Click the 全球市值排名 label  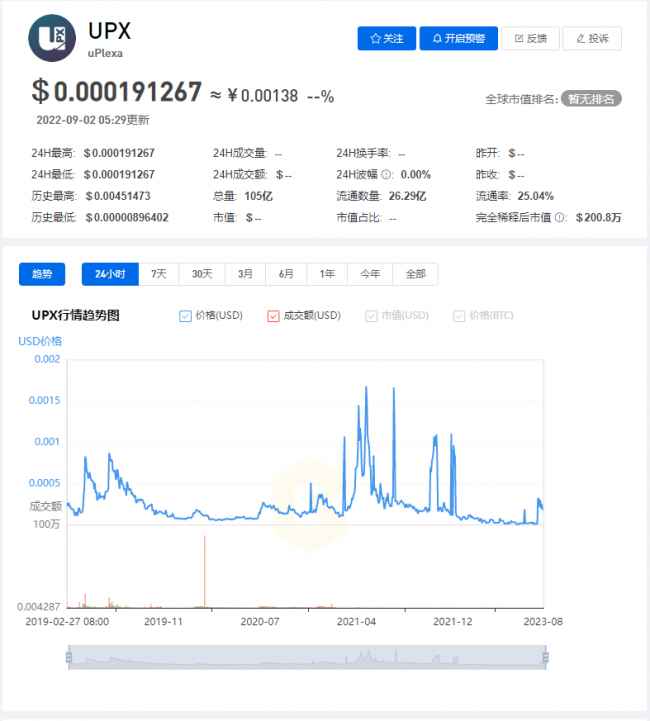point(521,99)
